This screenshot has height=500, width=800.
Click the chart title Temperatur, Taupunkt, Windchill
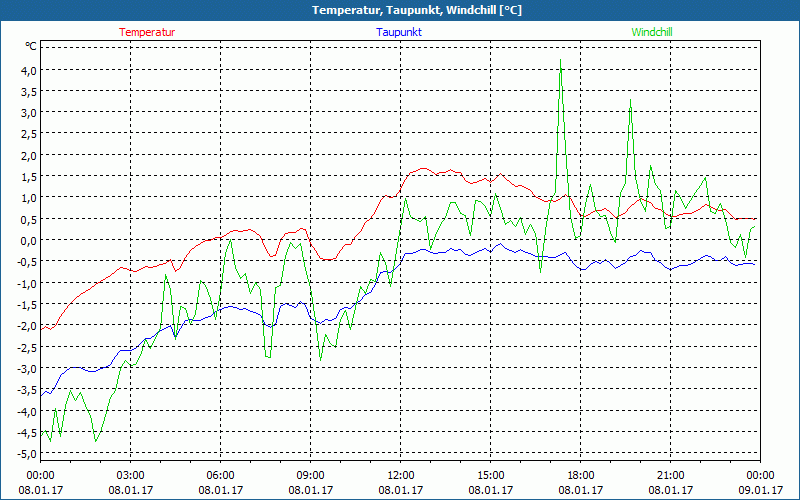[x=417, y=10]
